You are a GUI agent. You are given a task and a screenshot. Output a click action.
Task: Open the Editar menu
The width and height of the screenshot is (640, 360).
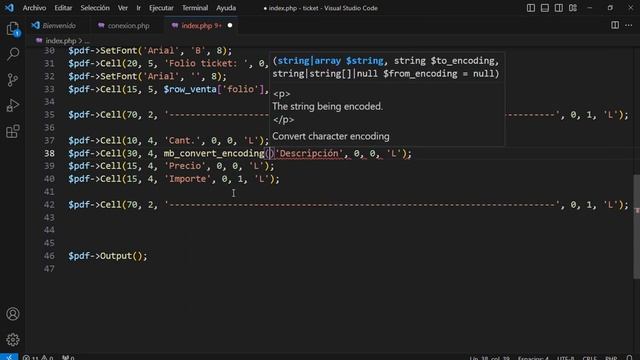63,8
